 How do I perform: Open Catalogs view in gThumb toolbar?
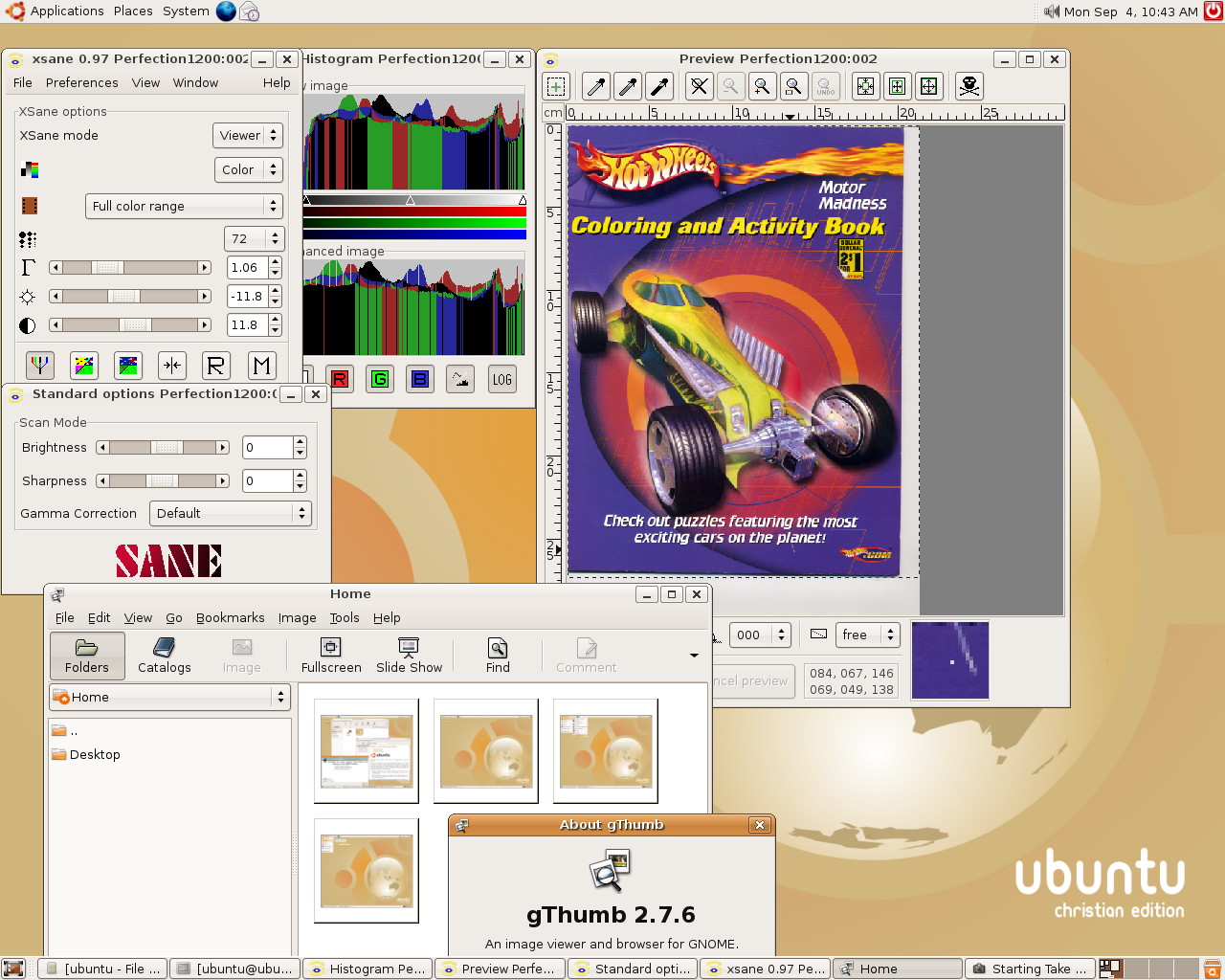click(165, 656)
